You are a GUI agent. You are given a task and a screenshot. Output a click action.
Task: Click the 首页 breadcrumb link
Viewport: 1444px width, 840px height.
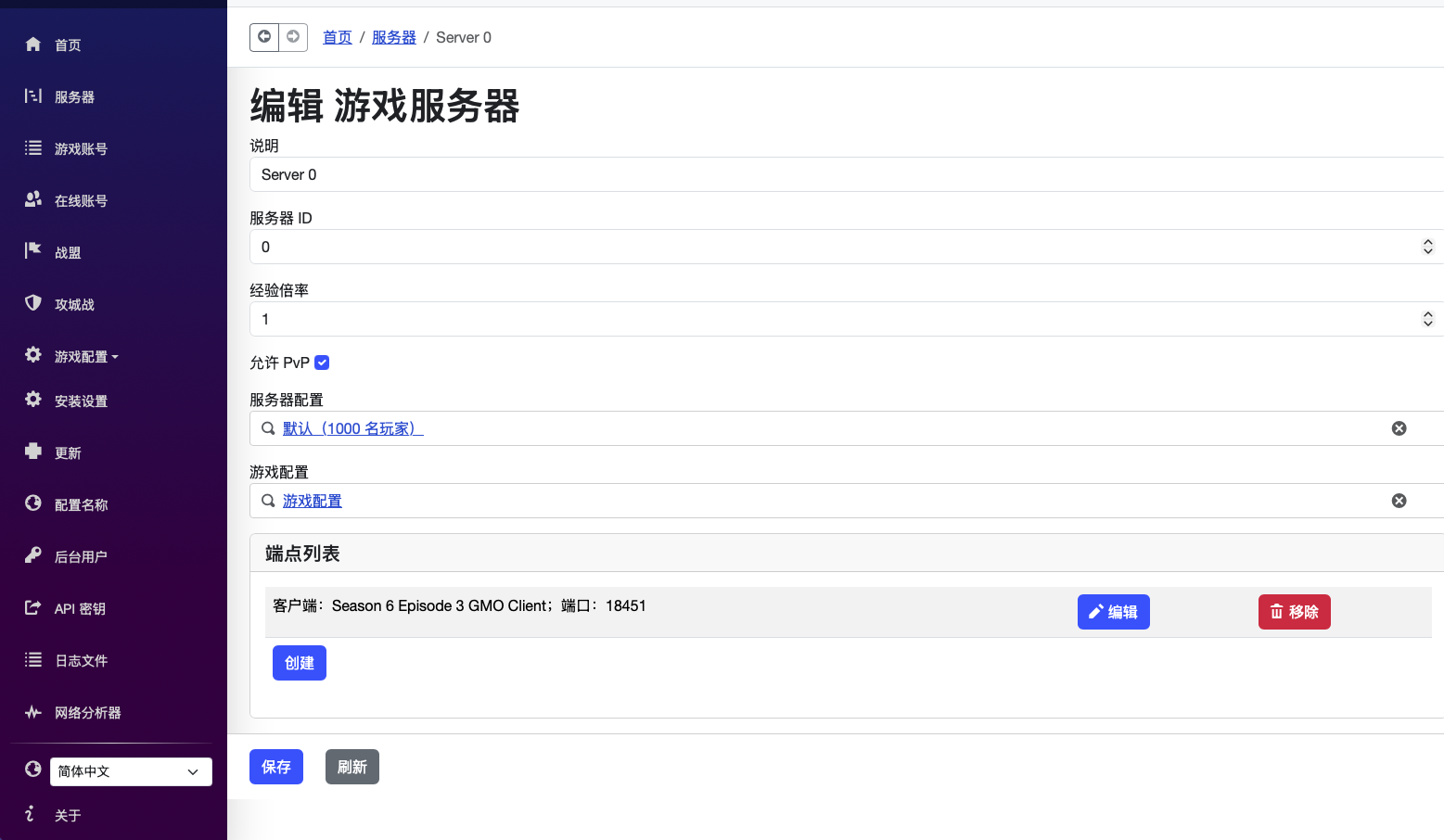(338, 37)
